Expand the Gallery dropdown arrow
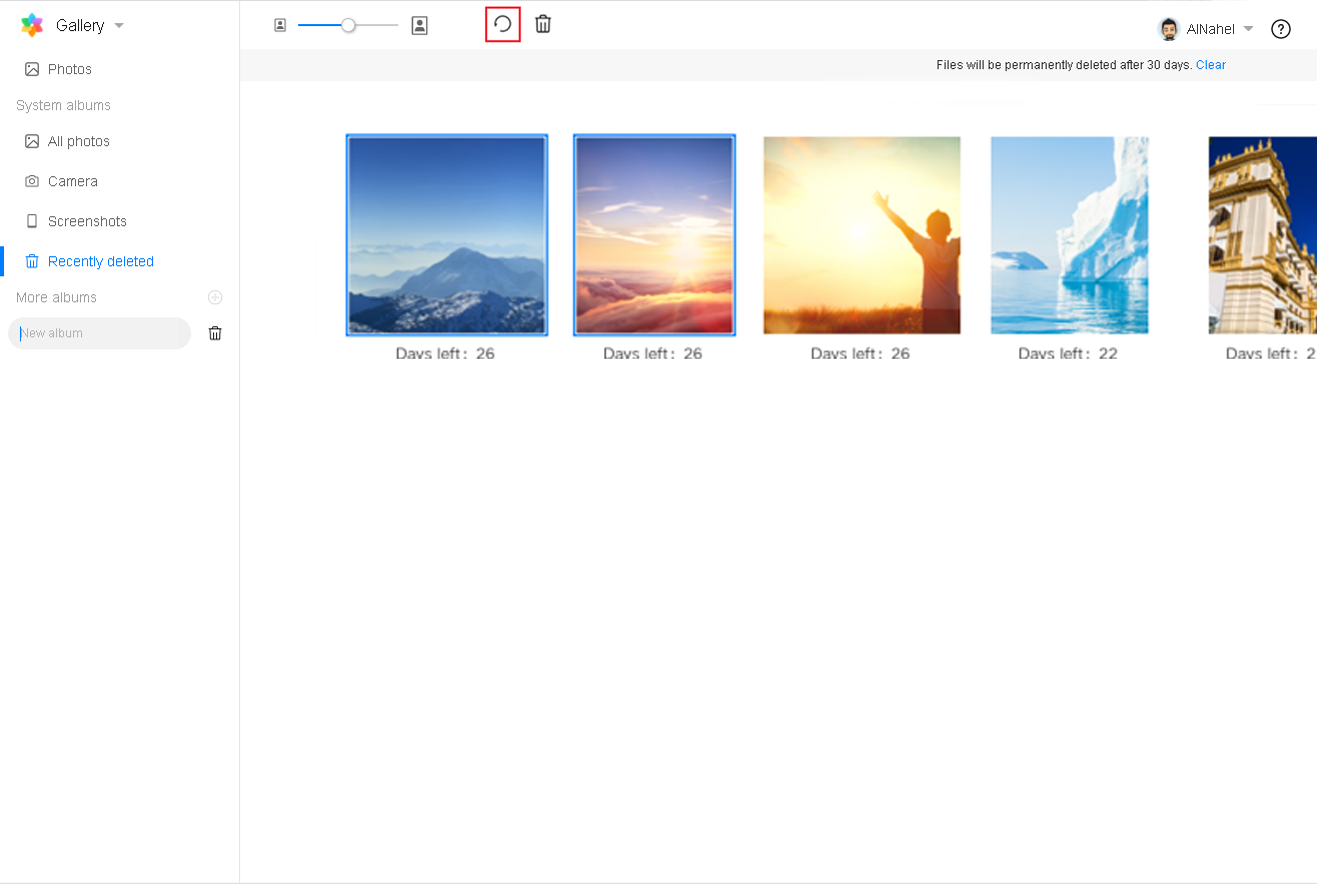 [x=119, y=26]
